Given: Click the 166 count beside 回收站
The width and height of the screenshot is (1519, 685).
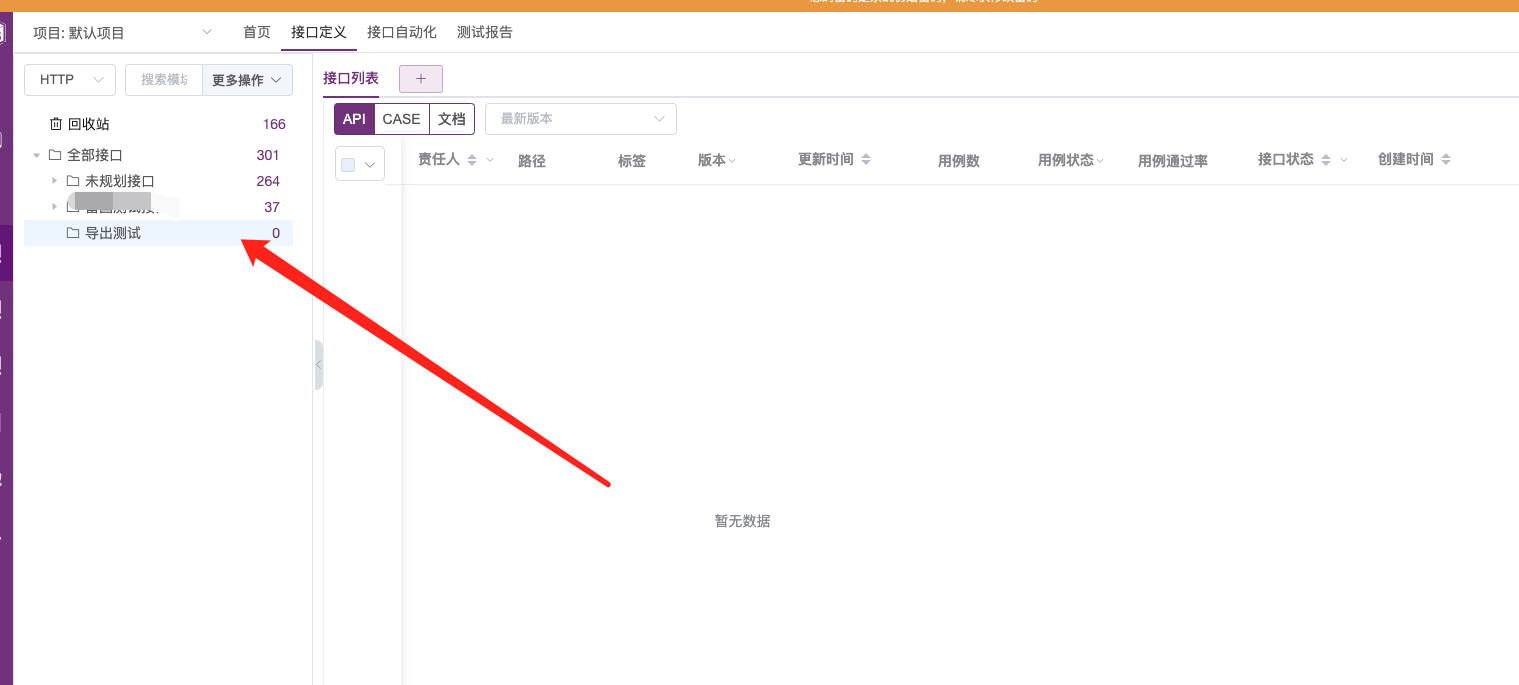Looking at the screenshot, I should point(274,124).
